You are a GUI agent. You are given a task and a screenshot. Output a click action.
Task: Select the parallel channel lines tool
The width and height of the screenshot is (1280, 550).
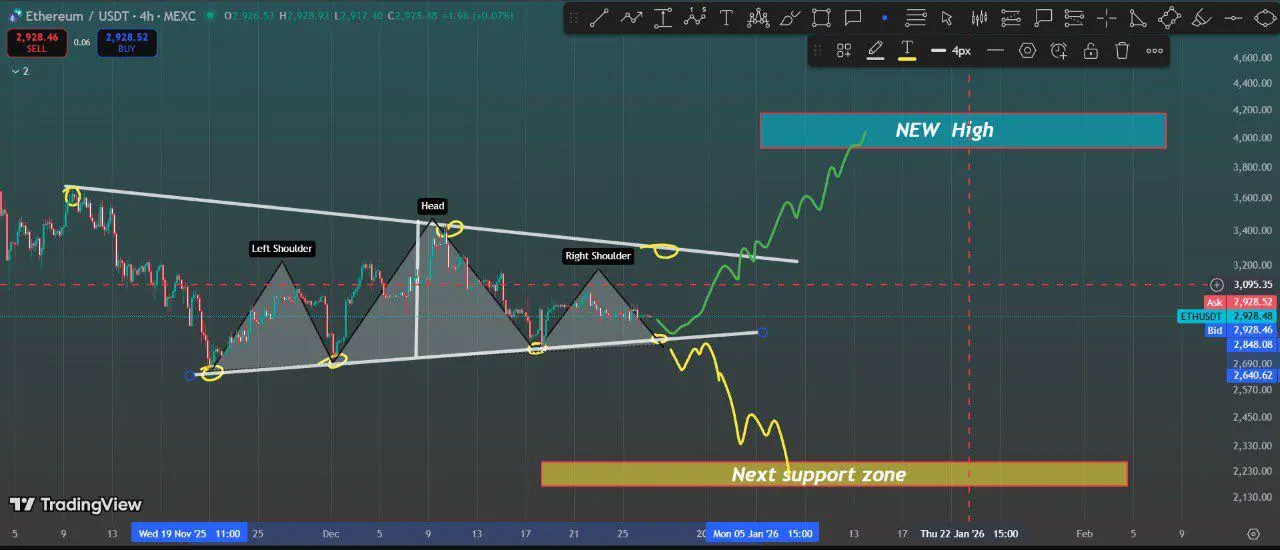coord(1011,18)
